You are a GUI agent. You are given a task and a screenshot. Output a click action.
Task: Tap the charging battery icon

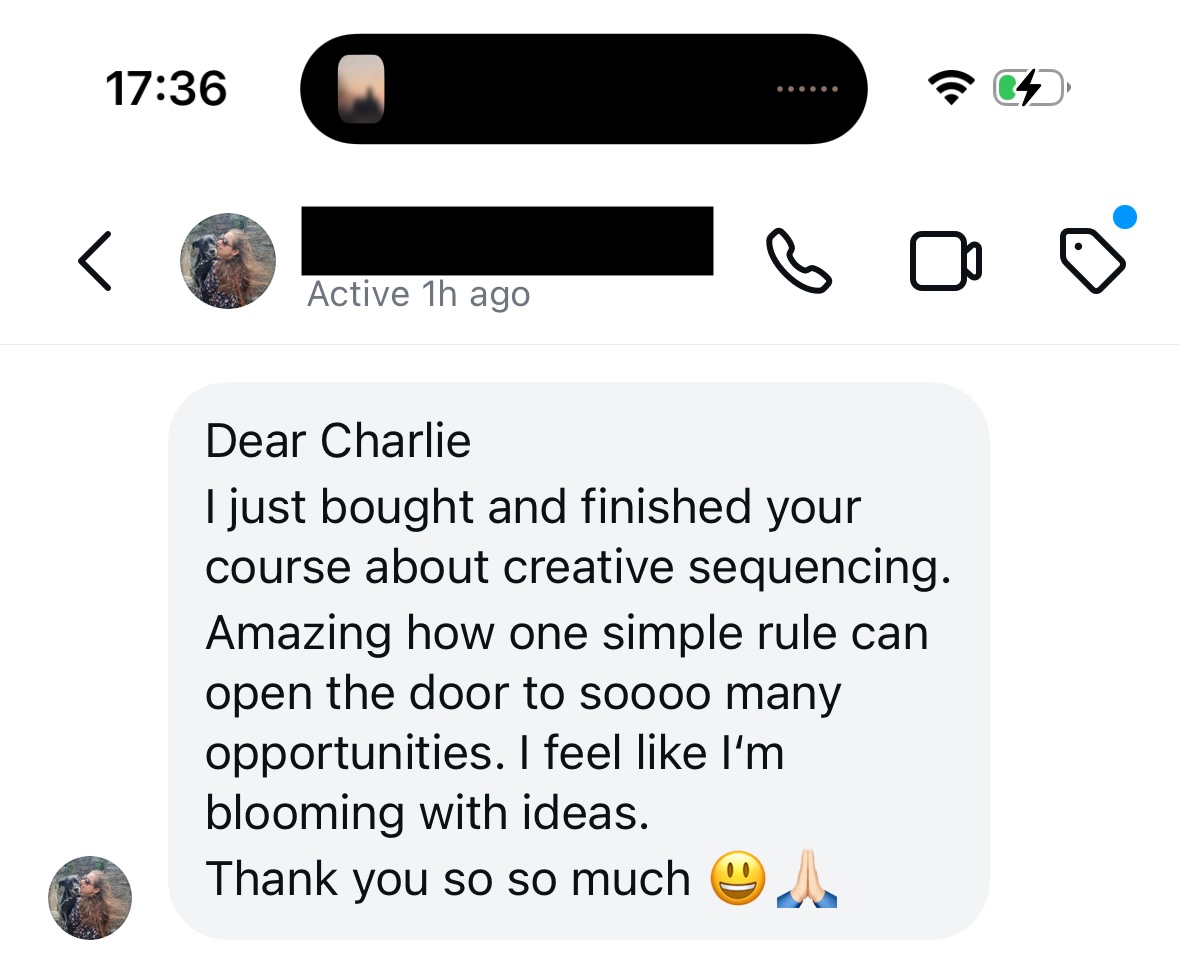click(x=1031, y=90)
